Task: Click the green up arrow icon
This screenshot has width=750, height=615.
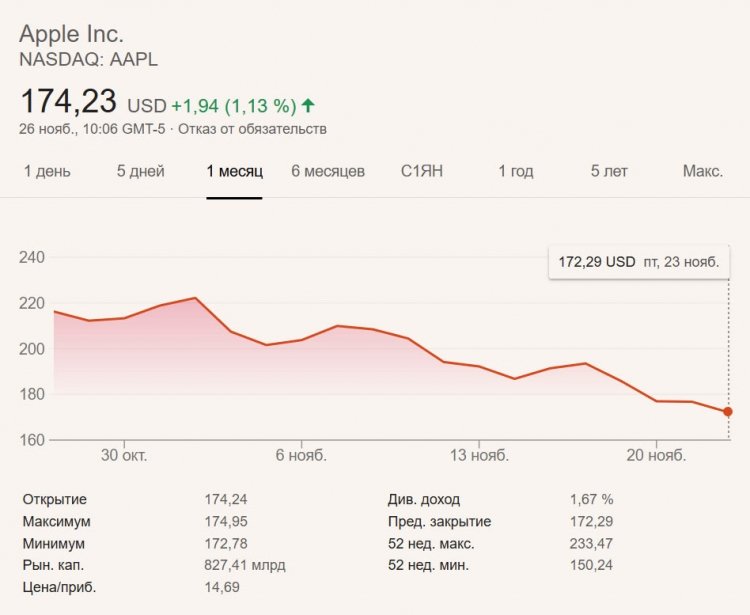Action: [308, 105]
